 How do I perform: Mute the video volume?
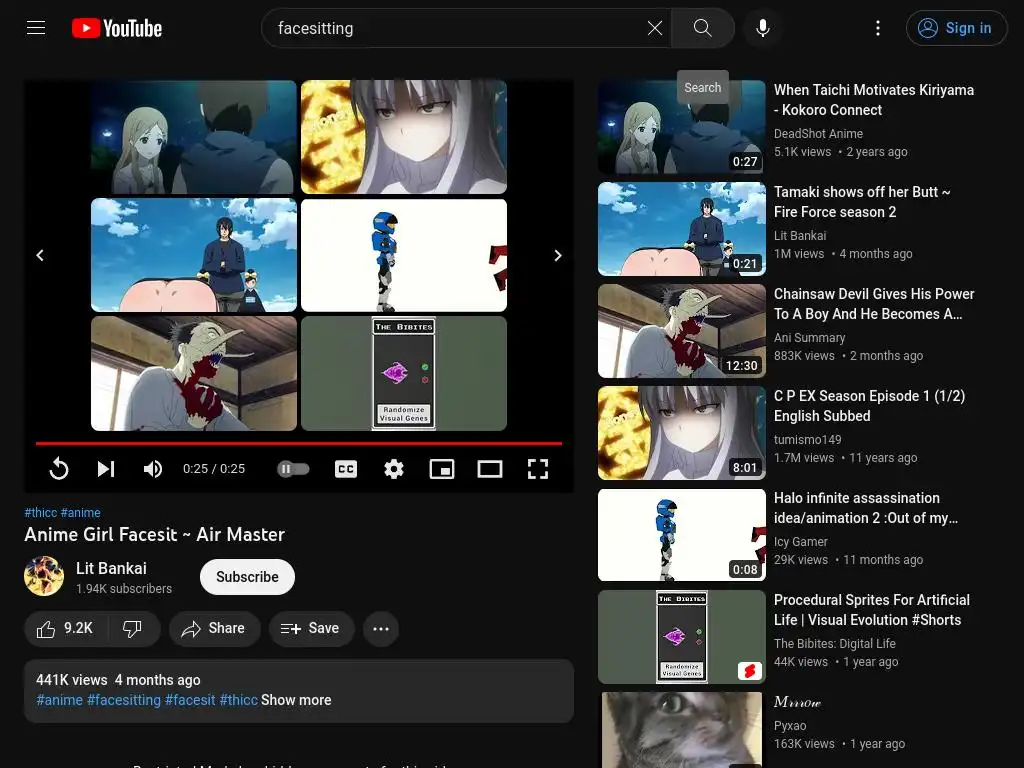(x=153, y=469)
